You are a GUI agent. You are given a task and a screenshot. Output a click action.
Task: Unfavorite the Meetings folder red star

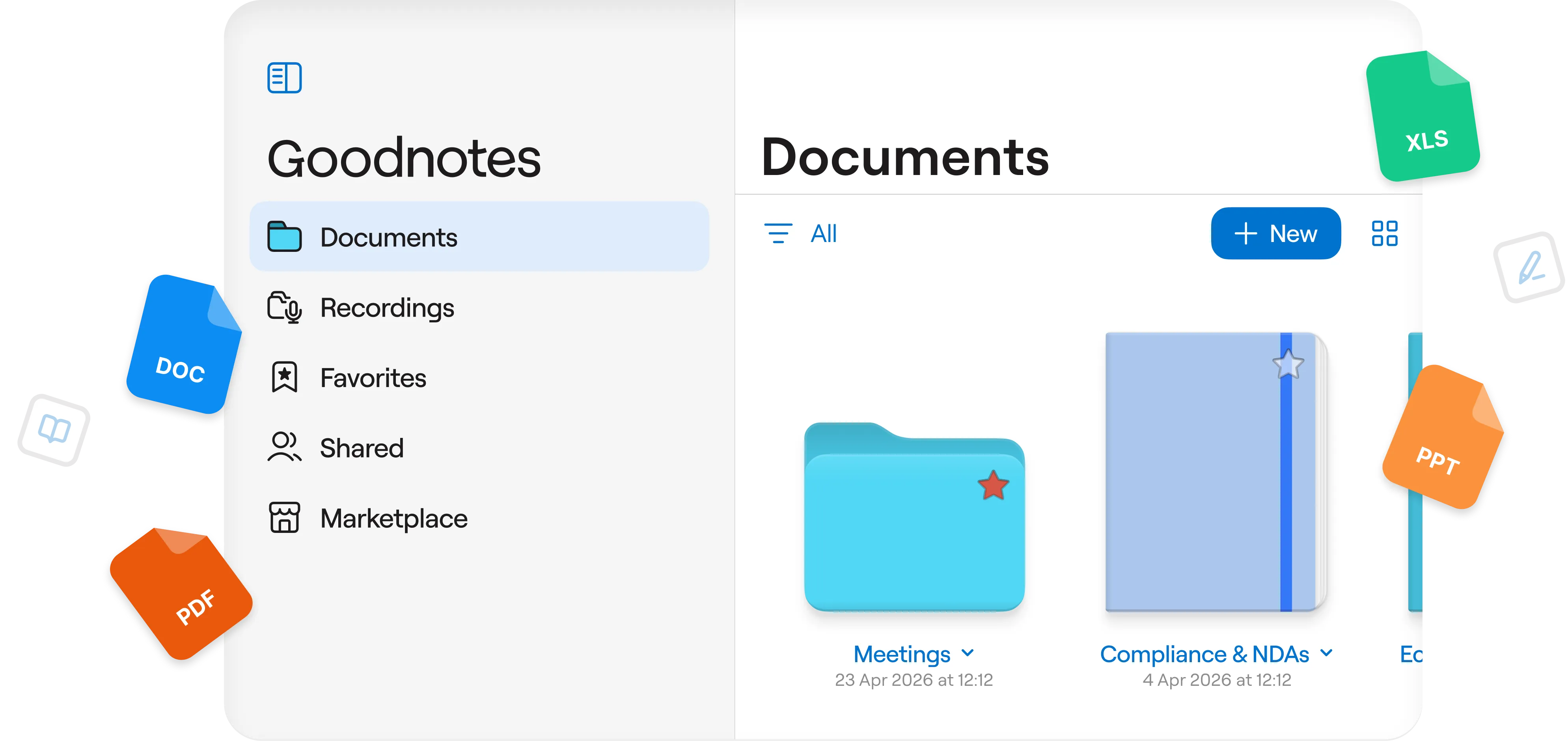click(993, 486)
